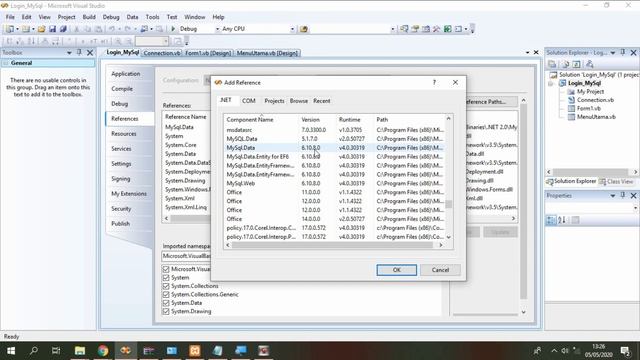Click the help question mark in Add Reference

click(x=434, y=82)
